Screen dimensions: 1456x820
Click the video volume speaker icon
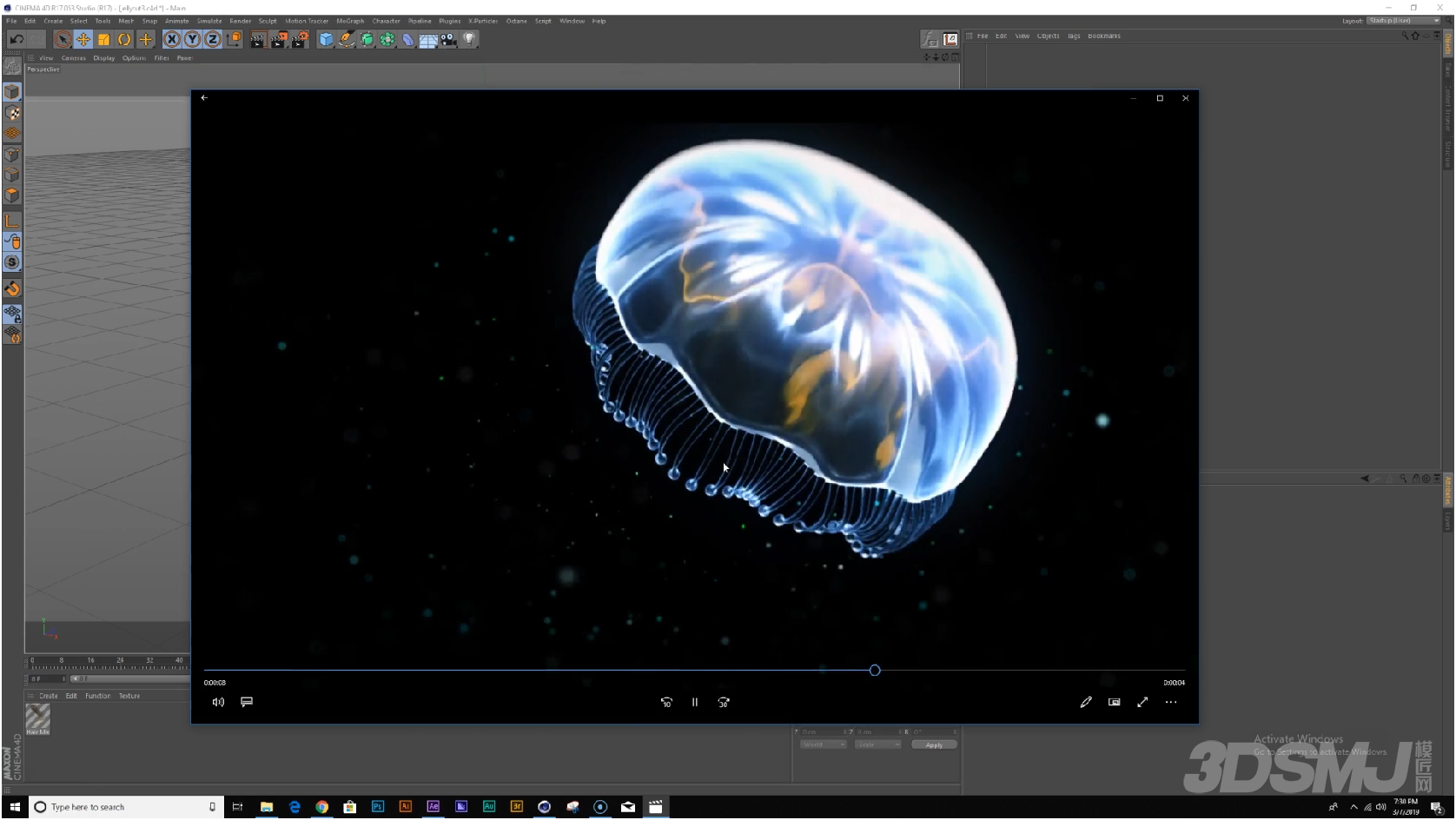[x=218, y=702]
